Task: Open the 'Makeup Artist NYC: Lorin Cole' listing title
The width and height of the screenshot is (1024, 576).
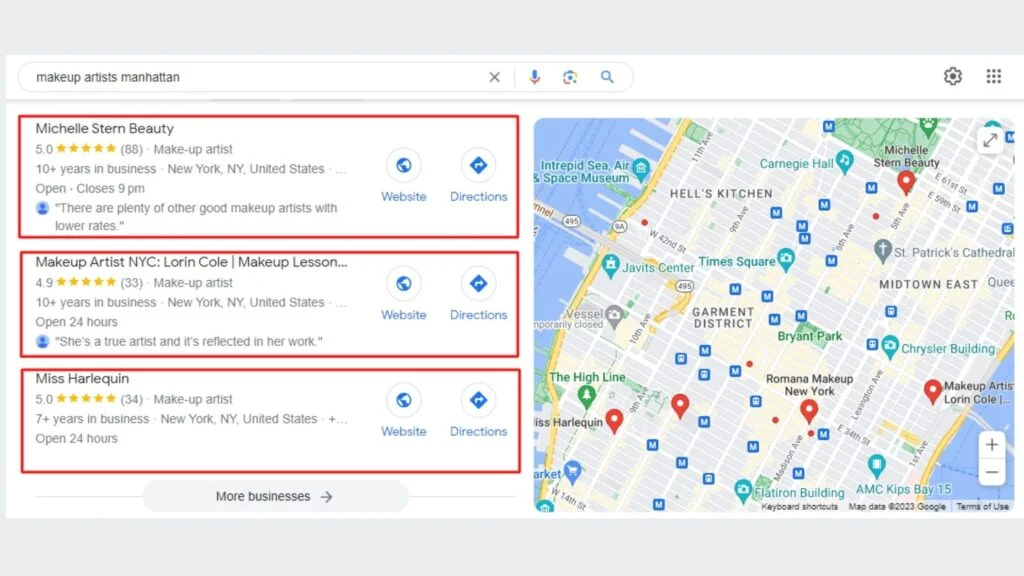Action: click(191, 262)
